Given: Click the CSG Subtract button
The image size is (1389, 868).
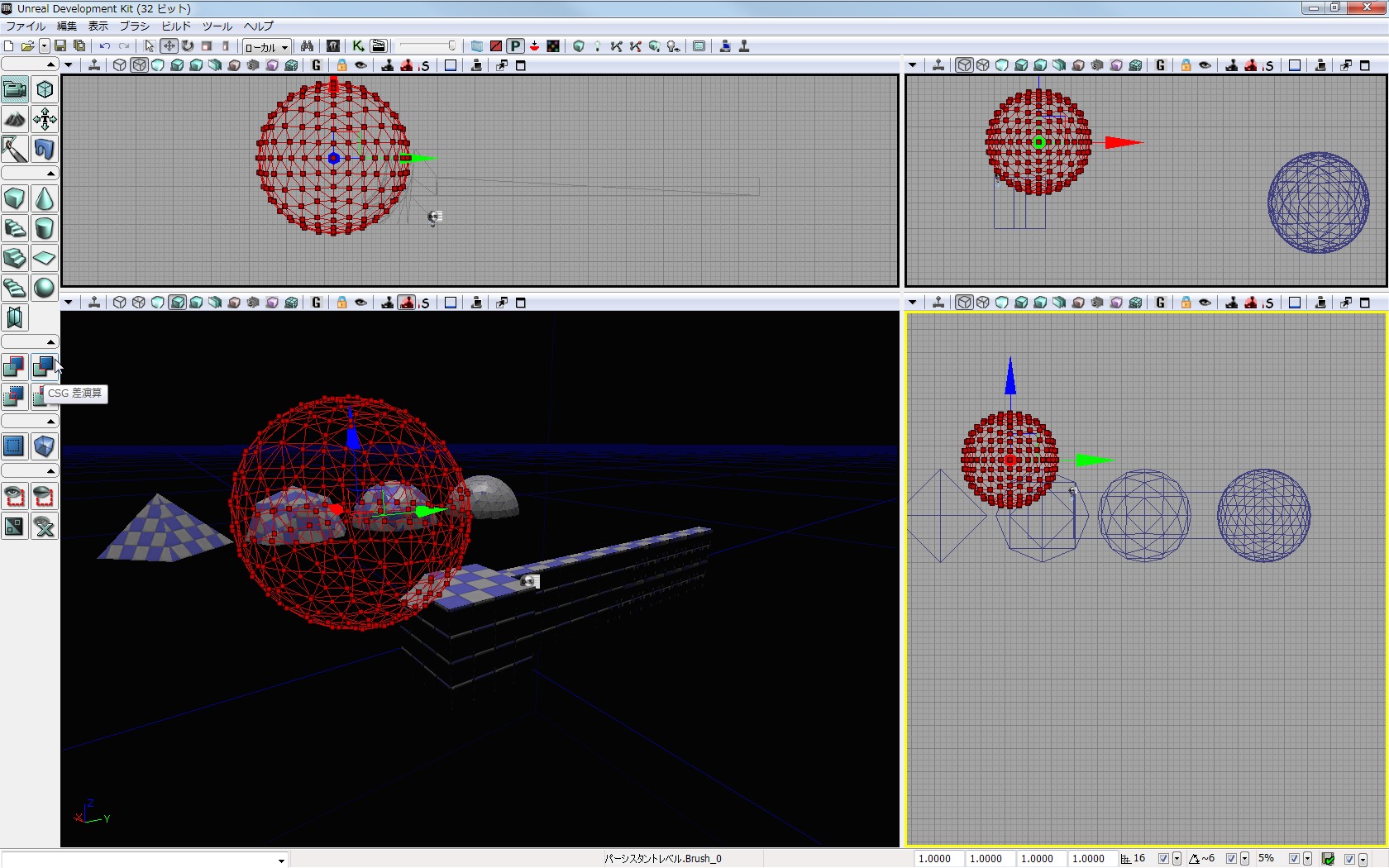Looking at the screenshot, I should [x=43, y=366].
